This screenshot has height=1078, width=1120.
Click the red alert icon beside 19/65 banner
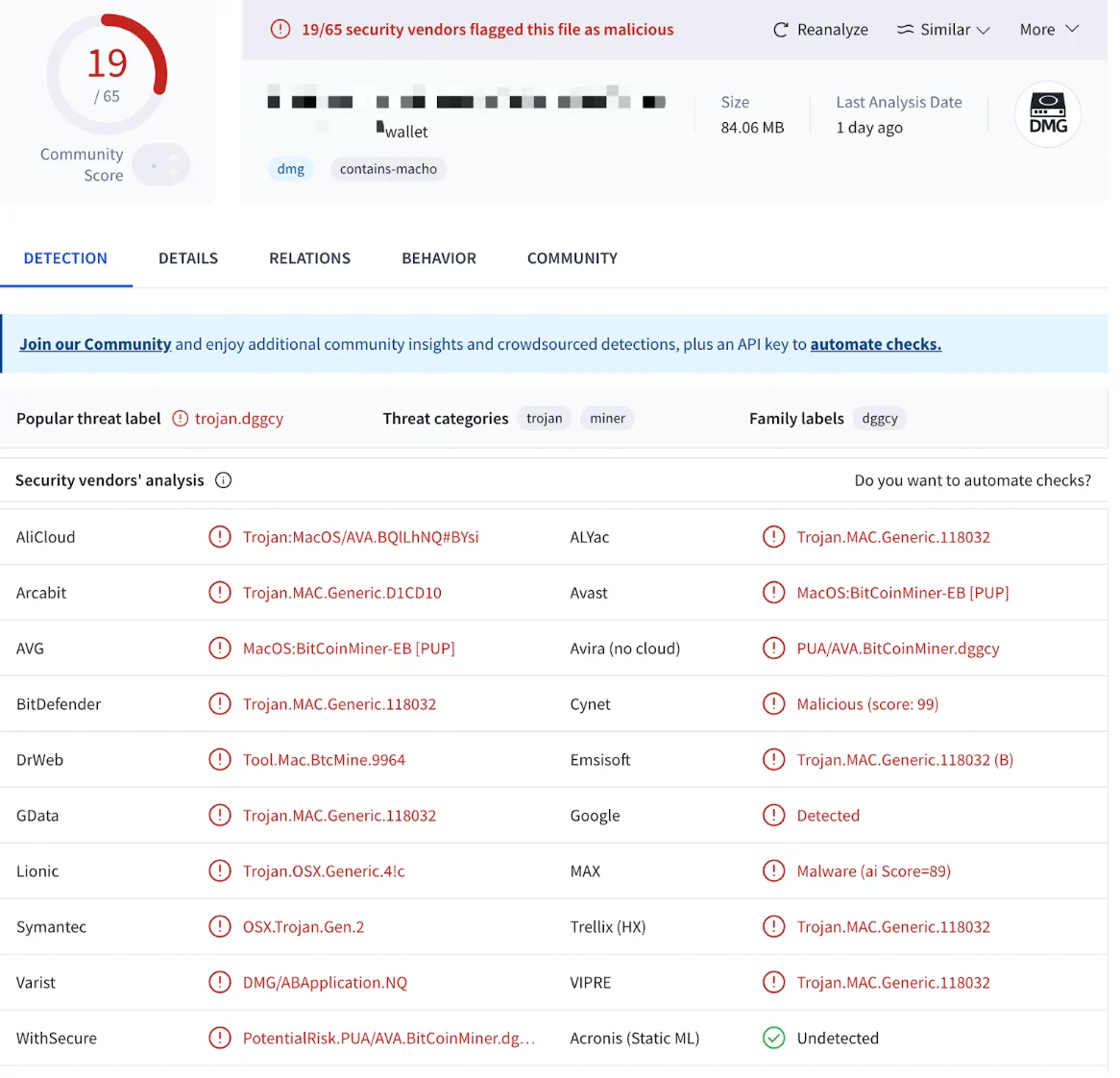coord(282,29)
